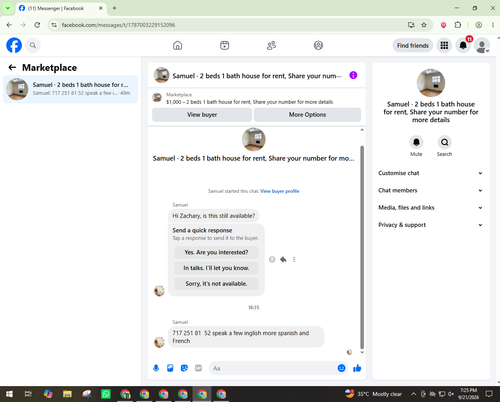Screen dimensions: 500x402
Task: Expand Chat members section
Action: tap(431, 190)
